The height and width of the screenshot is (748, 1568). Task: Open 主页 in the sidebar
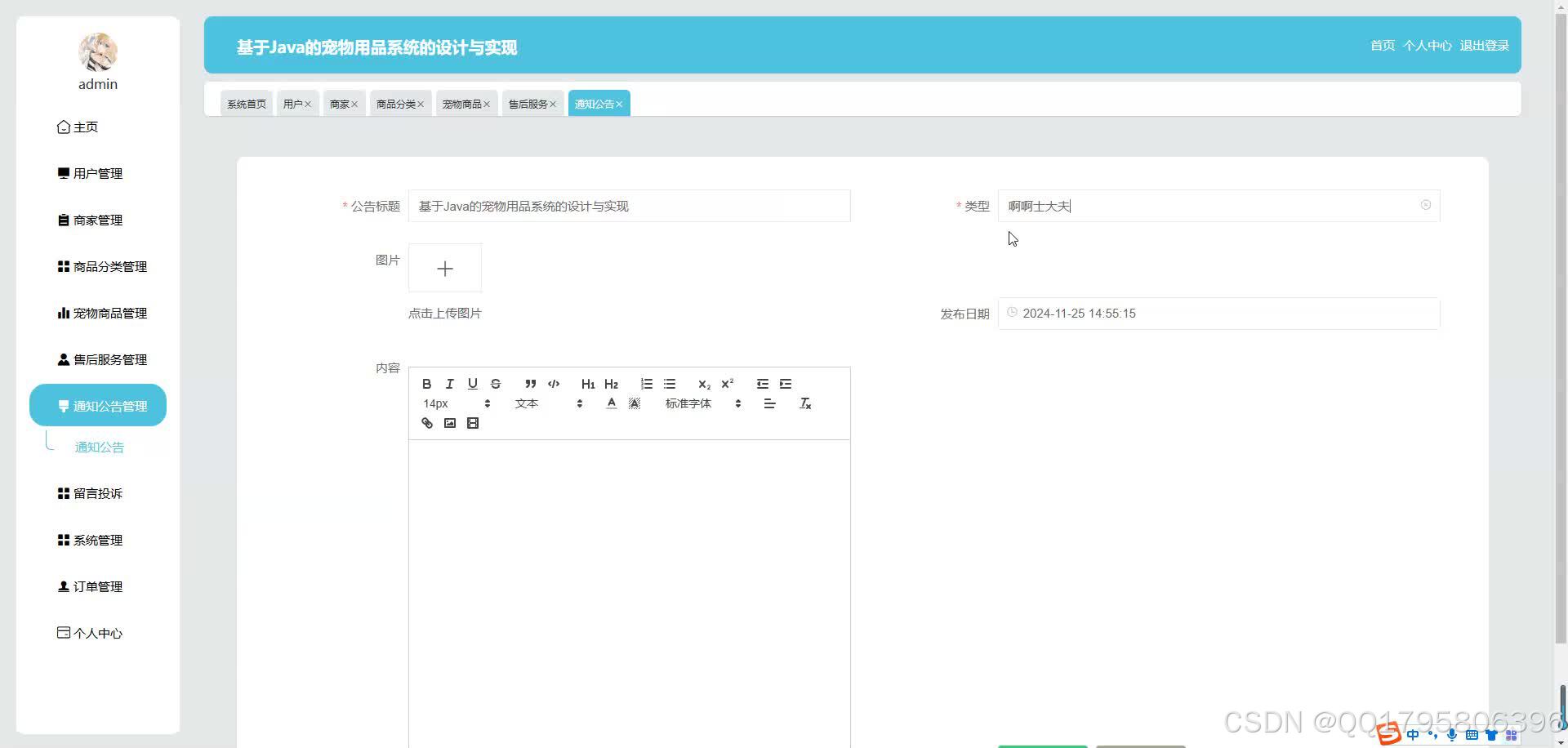coord(98,127)
